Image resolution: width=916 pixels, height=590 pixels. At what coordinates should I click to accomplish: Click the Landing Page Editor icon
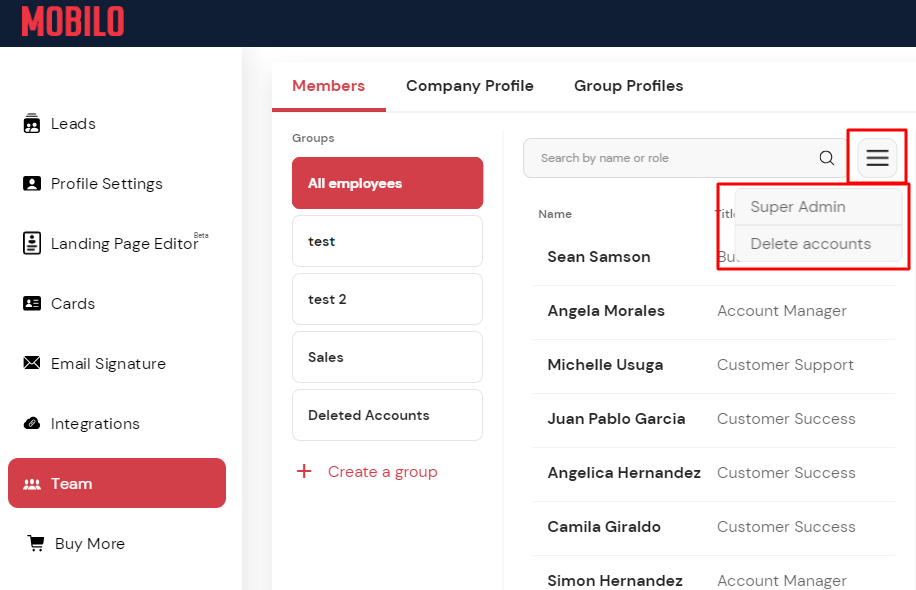(x=32, y=243)
